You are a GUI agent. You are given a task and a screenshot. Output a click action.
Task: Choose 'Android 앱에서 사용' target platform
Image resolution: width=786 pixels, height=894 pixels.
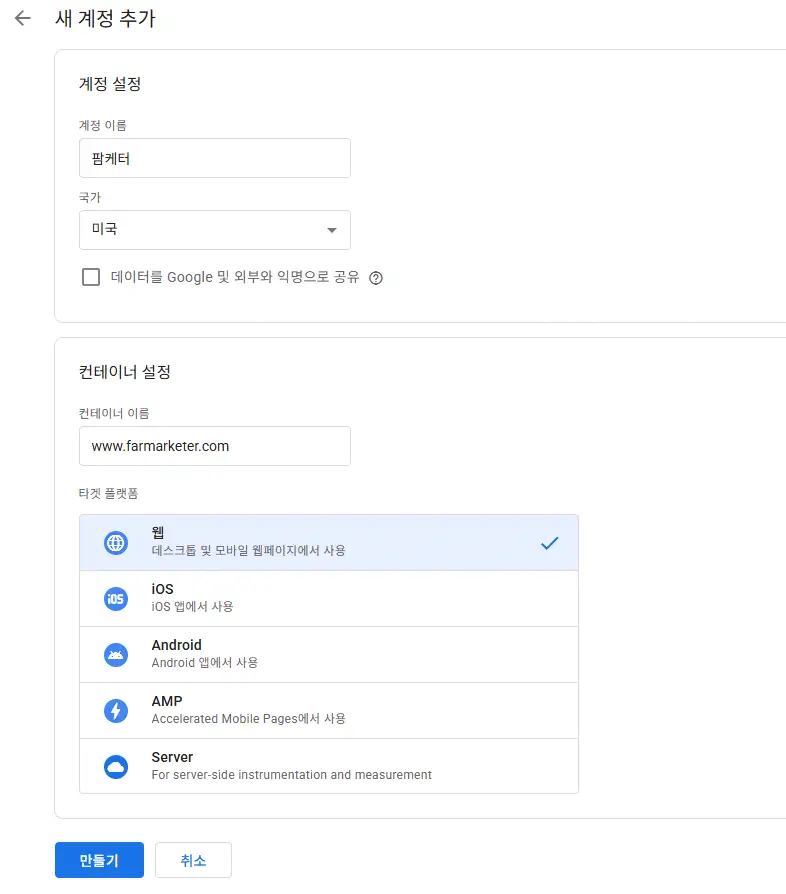pos(328,655)
